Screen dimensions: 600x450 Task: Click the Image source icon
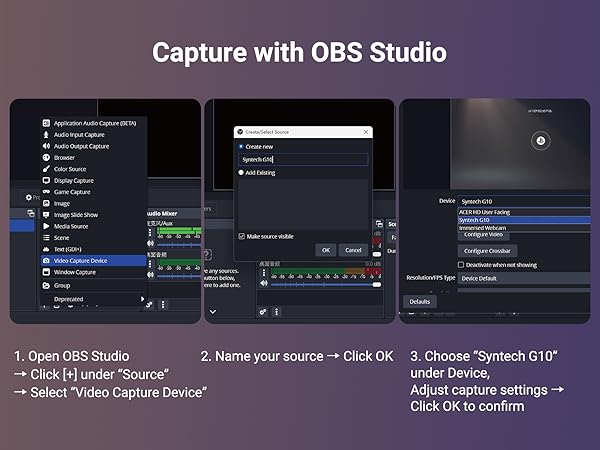46,203
